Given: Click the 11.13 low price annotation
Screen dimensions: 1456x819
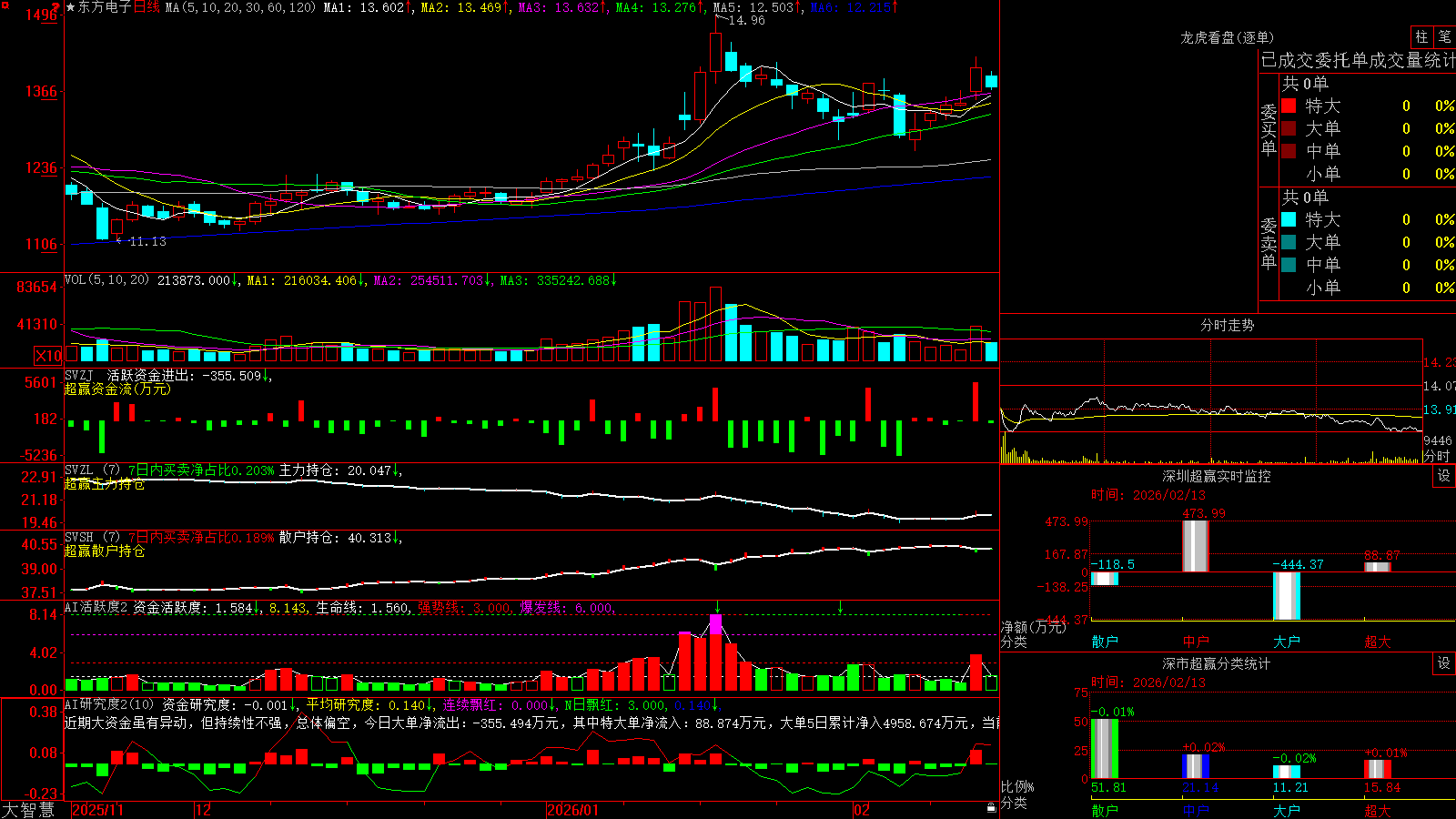Looking at the screenshot, I should click(147, 241).
